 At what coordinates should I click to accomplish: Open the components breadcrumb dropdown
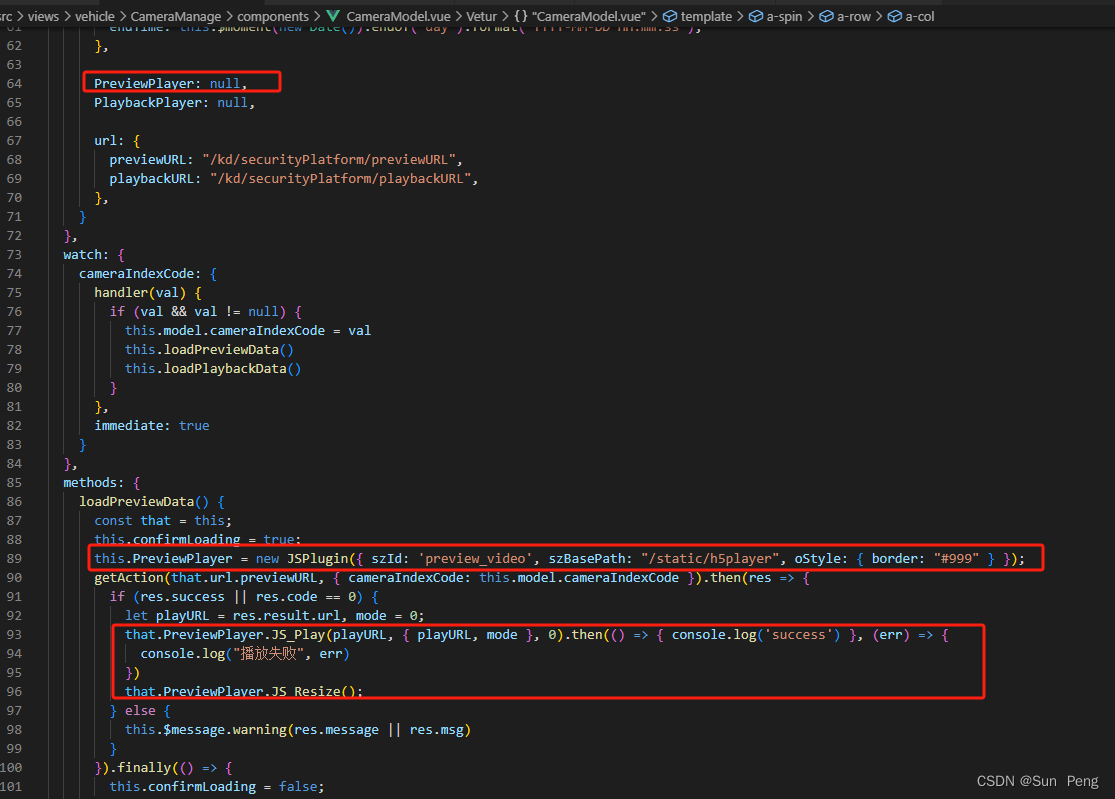coord(273,16)
